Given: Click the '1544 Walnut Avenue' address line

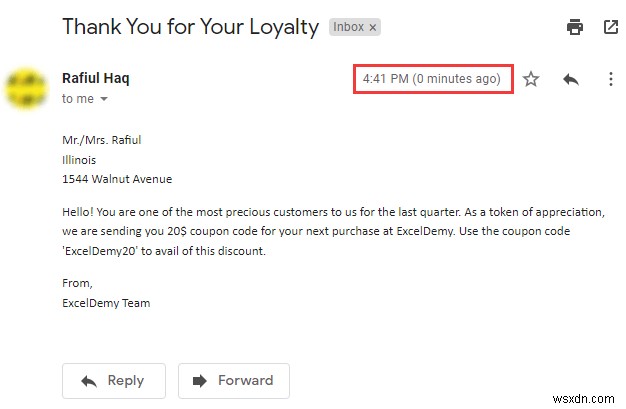Looking at the screenshot, I should click(x=117, y=179).
